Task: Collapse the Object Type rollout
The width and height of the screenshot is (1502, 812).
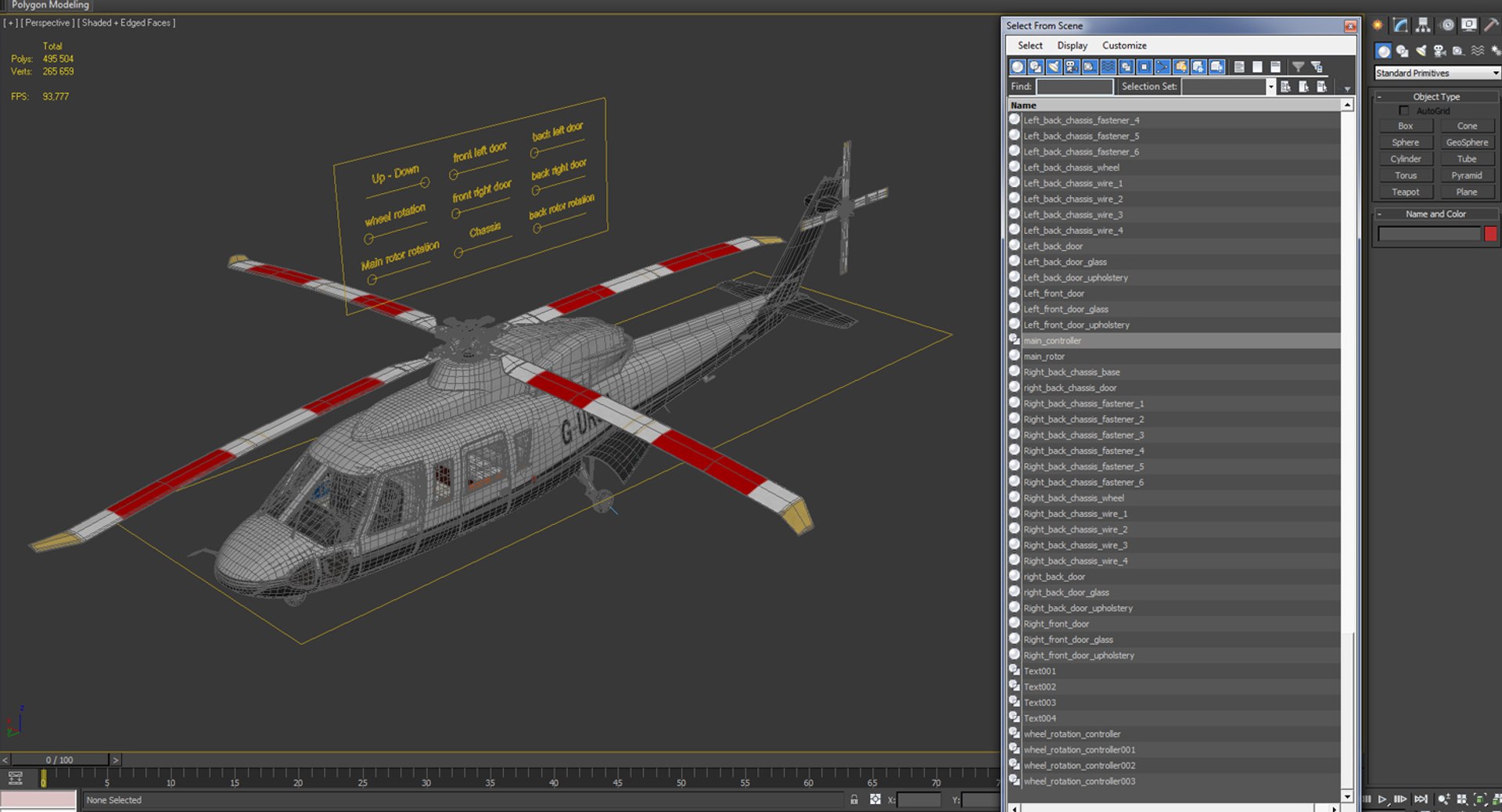Action: click(x=1436, y=97)
